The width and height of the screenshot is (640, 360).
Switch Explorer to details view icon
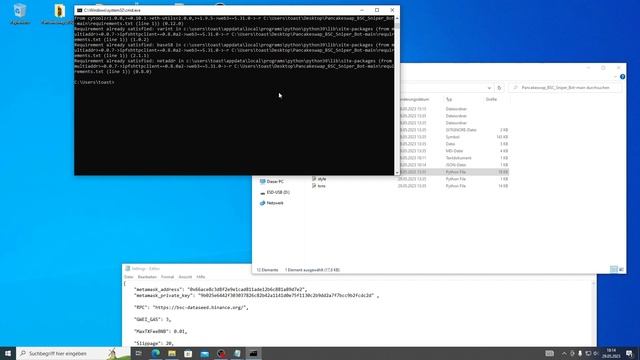(613, 269)
